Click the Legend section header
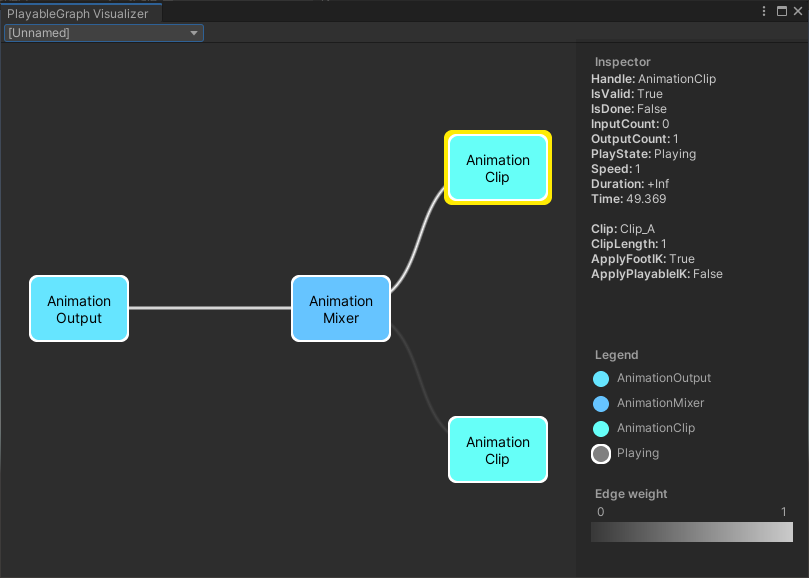 (615, 354)
